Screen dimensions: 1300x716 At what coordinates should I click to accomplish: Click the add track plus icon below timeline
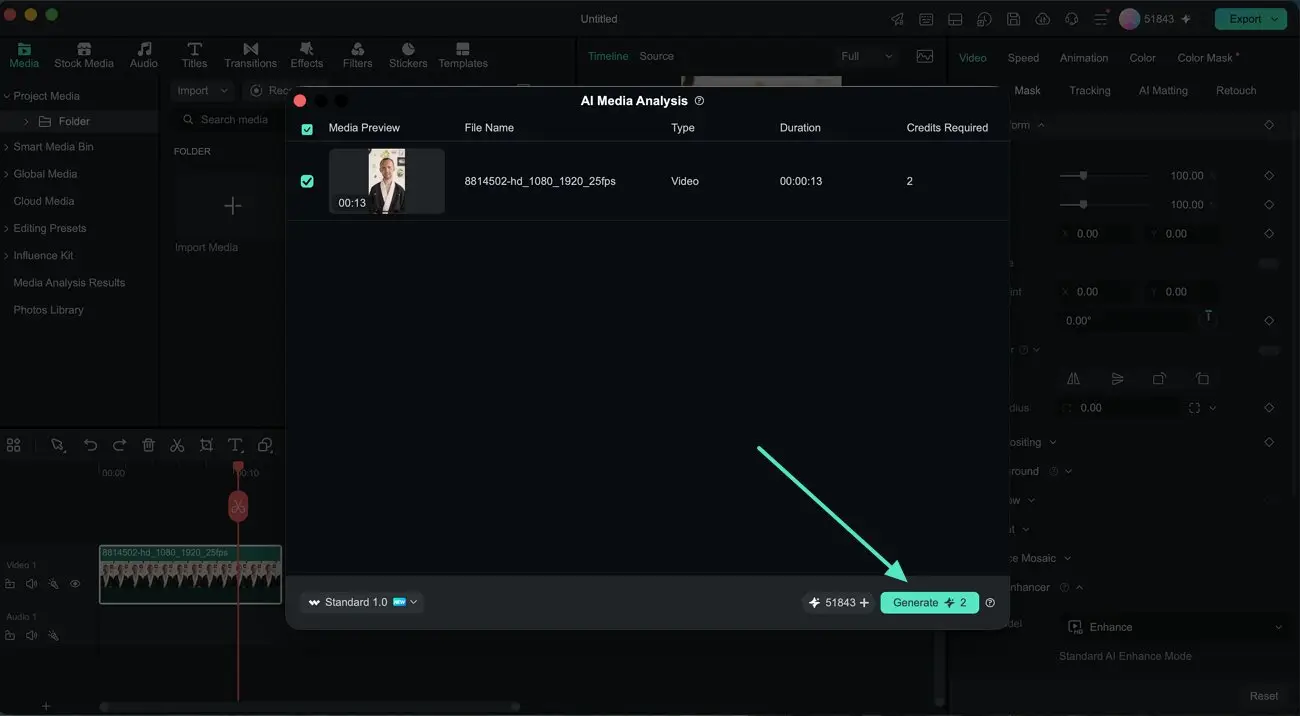pos(45,706)
